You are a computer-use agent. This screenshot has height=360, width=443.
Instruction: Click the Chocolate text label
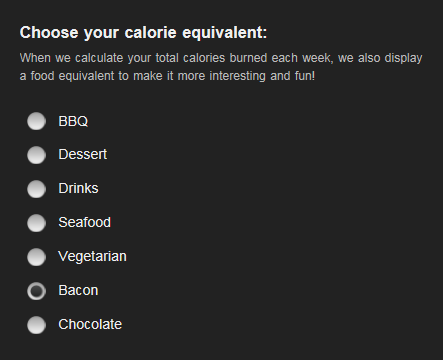point(90,324)
